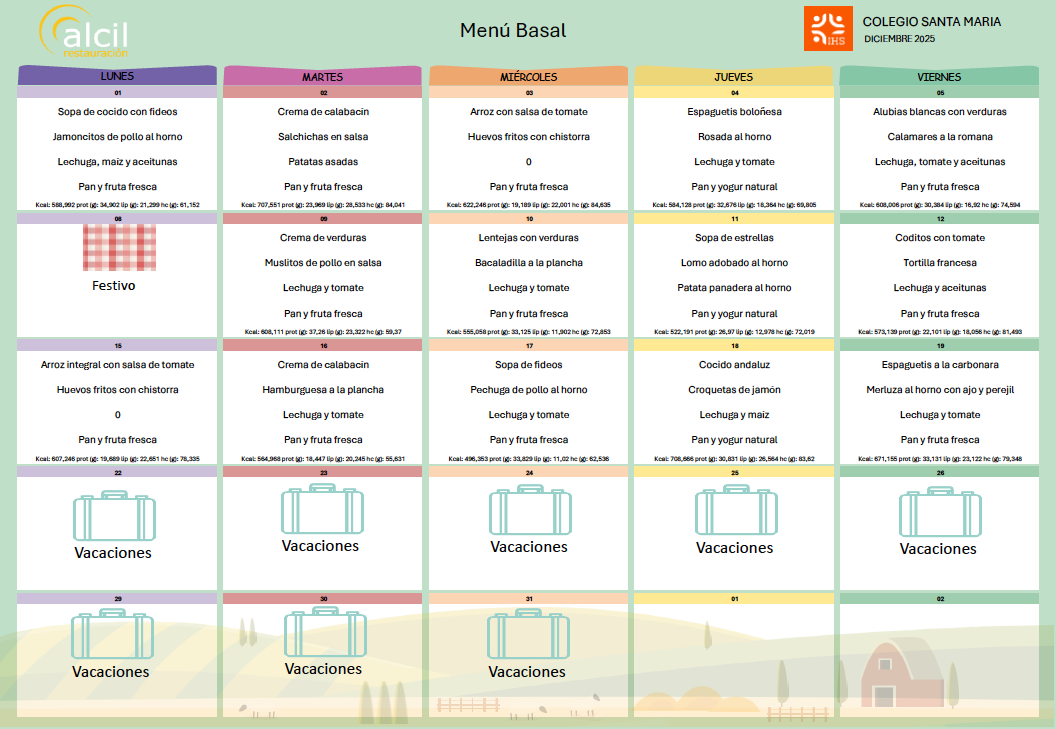
Task: Click the suitcase icon on day 30
Action: pyautogui.click(x=324, y=631)
